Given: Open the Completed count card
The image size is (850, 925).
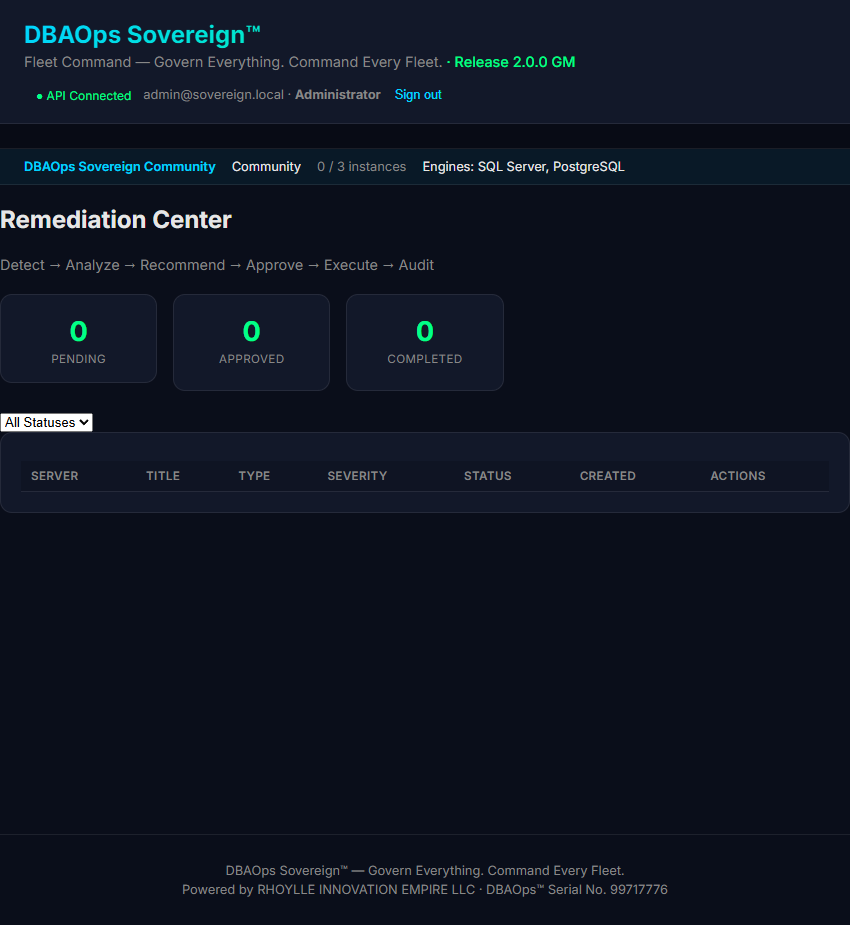Looking at the screenshot, I should [x=425, y=342].
